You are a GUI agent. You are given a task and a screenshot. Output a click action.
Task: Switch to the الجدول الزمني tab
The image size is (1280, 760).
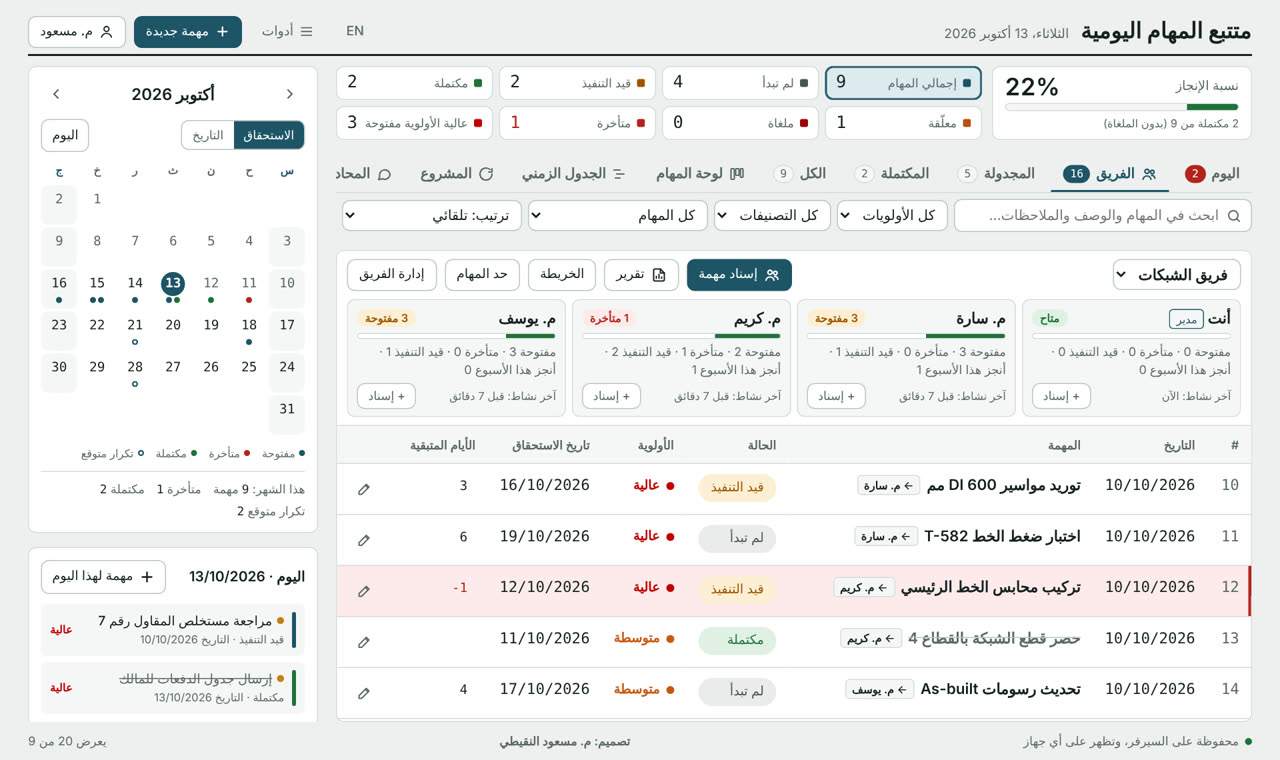[574, 174]
